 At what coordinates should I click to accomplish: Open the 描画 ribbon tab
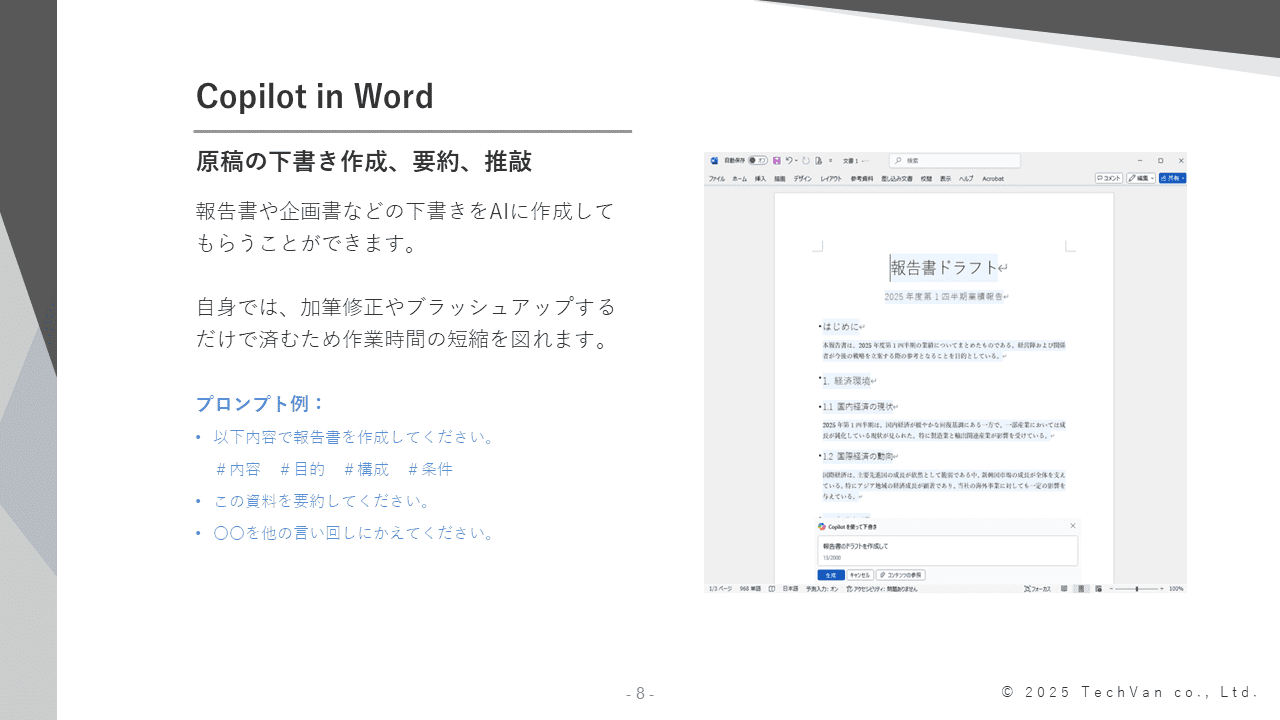780,179
